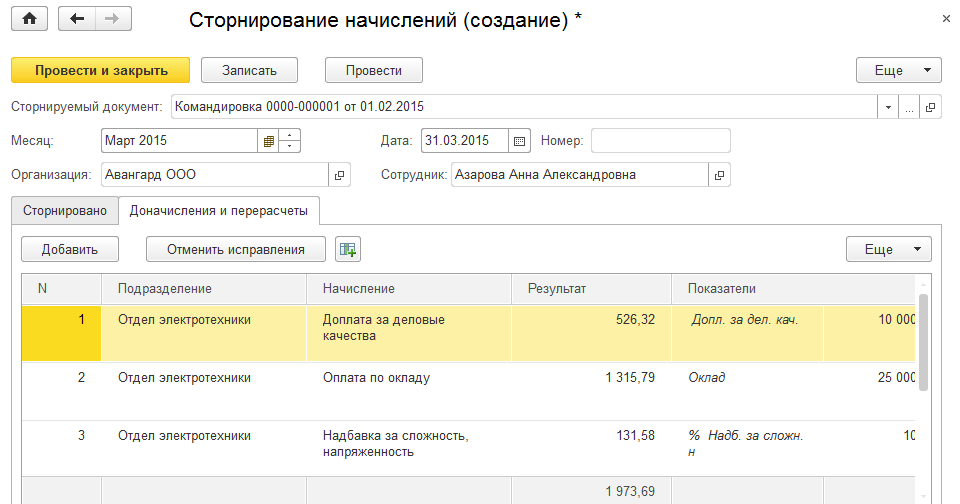Open the table's Еще dropdown menu
This screenshot has width=960, height=504.
[x=888, y=249]
